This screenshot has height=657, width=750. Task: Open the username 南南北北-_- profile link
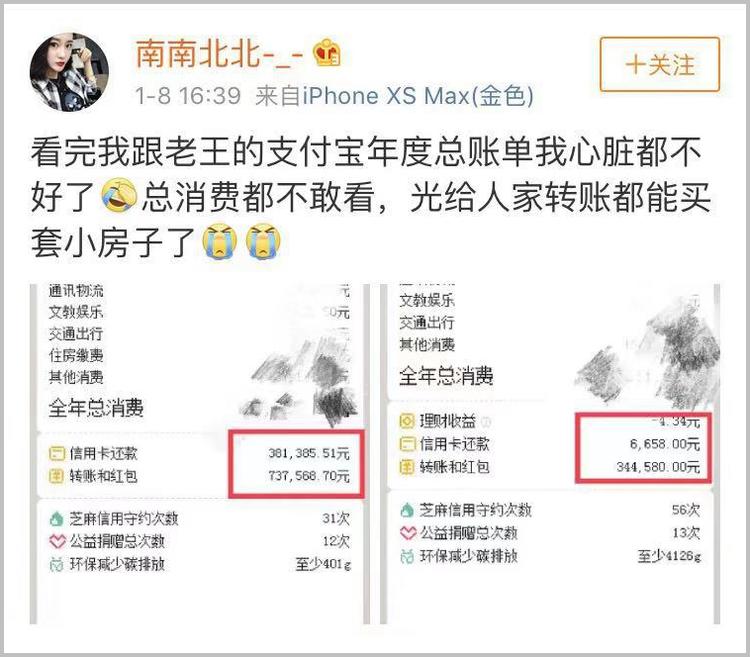pos(220,53)
